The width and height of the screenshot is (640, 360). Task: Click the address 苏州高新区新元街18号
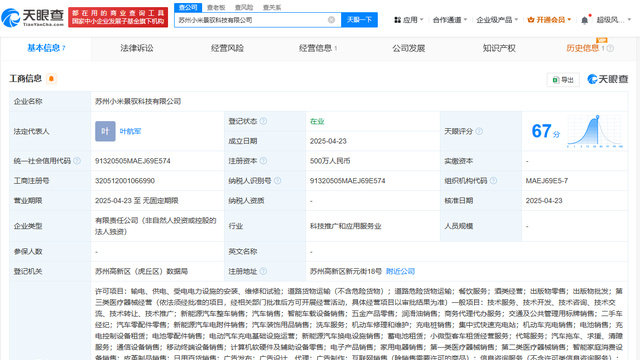346,271
